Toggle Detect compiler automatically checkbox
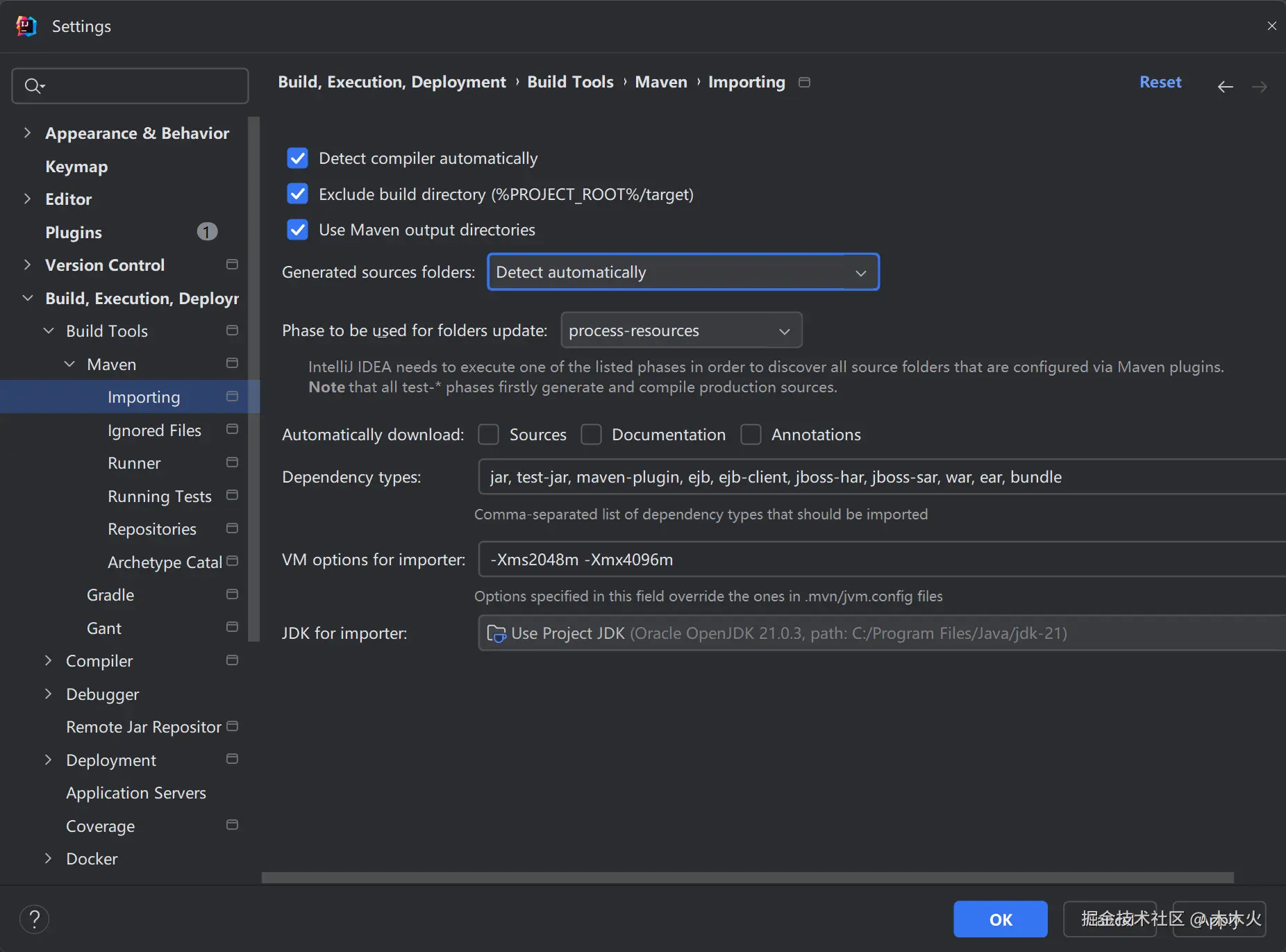The image size is (1286, 952). click(x=298, y=158)
